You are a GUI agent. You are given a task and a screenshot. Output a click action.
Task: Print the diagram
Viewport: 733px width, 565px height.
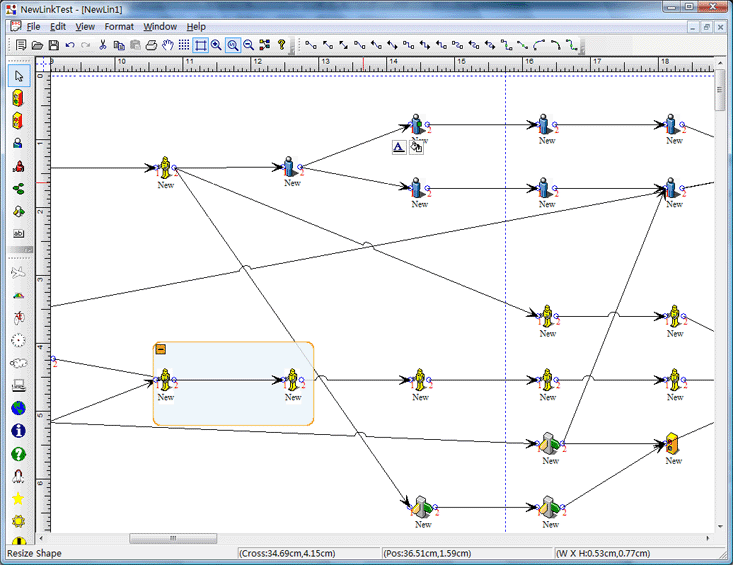point(151,45)
